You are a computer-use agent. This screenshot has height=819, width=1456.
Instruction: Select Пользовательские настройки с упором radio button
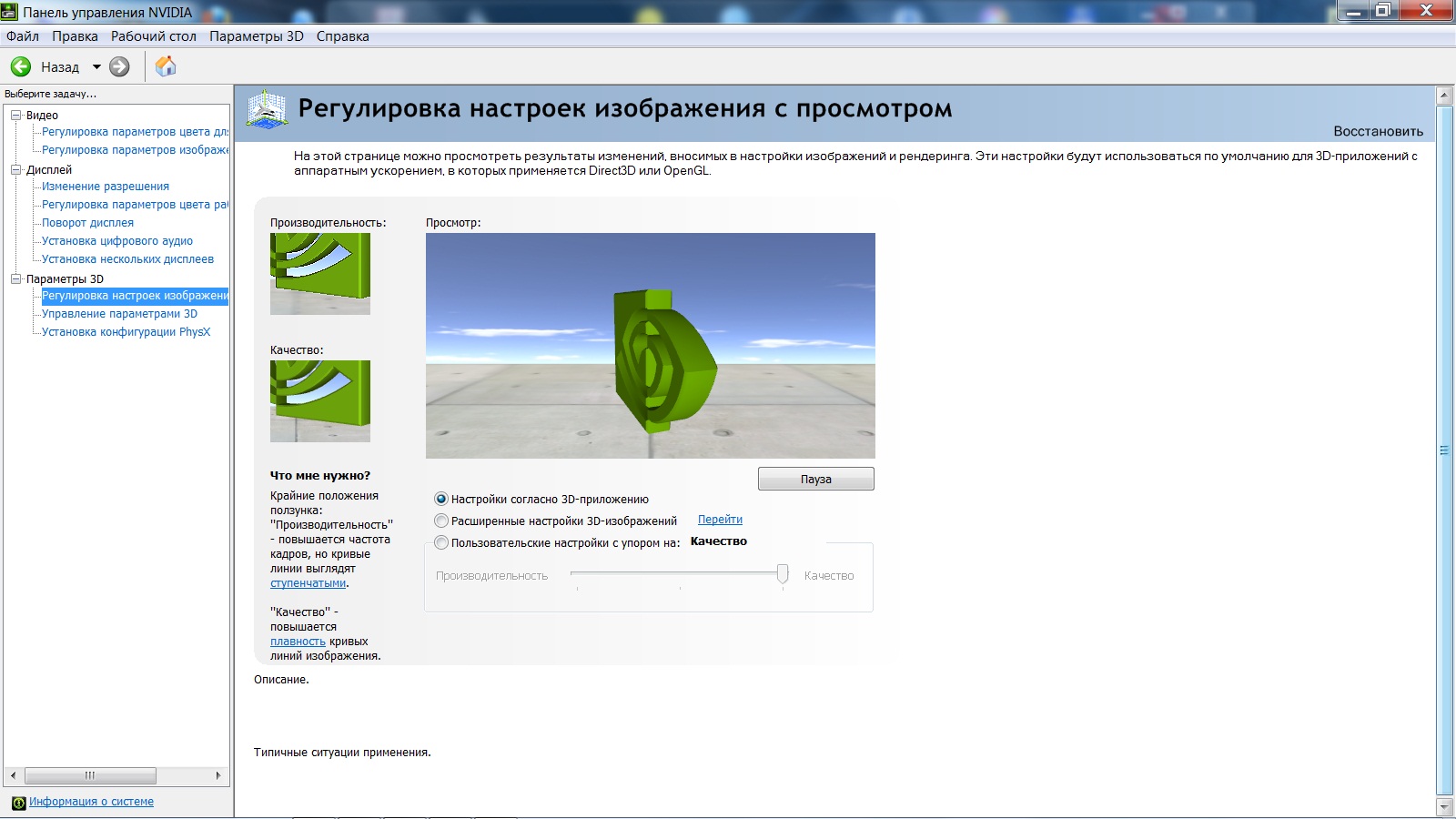pyautogui.click(x=441, y=542)
